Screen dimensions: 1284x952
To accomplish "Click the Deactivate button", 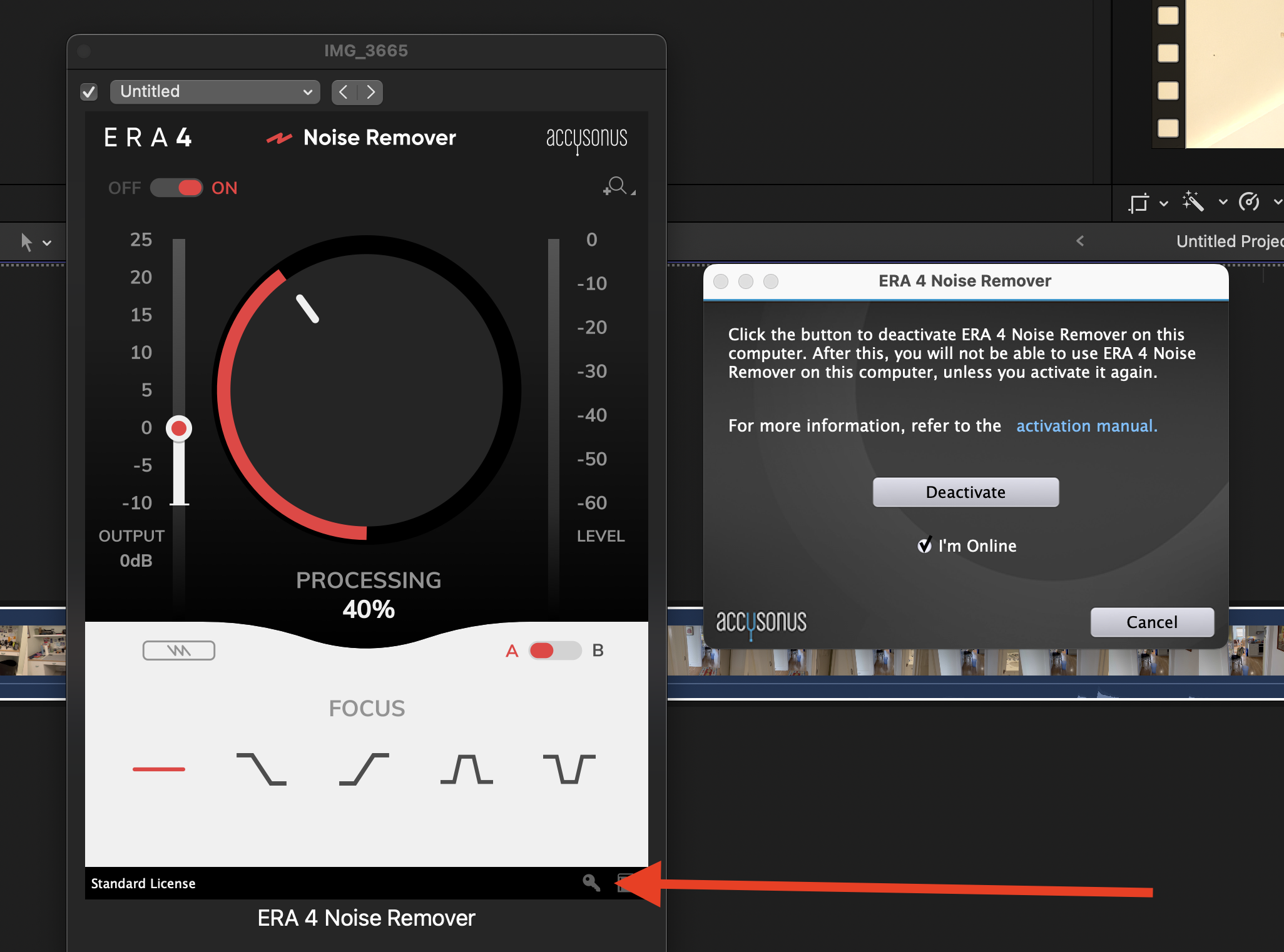I will 966,492.
